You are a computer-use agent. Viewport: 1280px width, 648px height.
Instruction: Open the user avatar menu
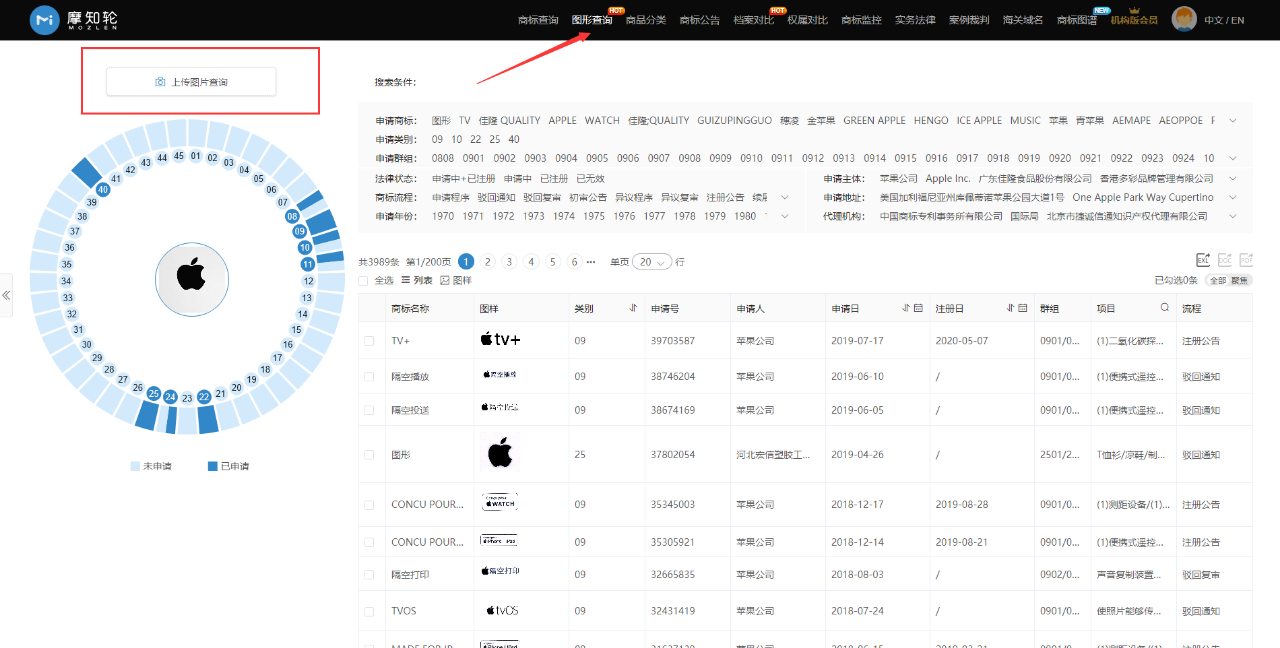coord(1184,19)
